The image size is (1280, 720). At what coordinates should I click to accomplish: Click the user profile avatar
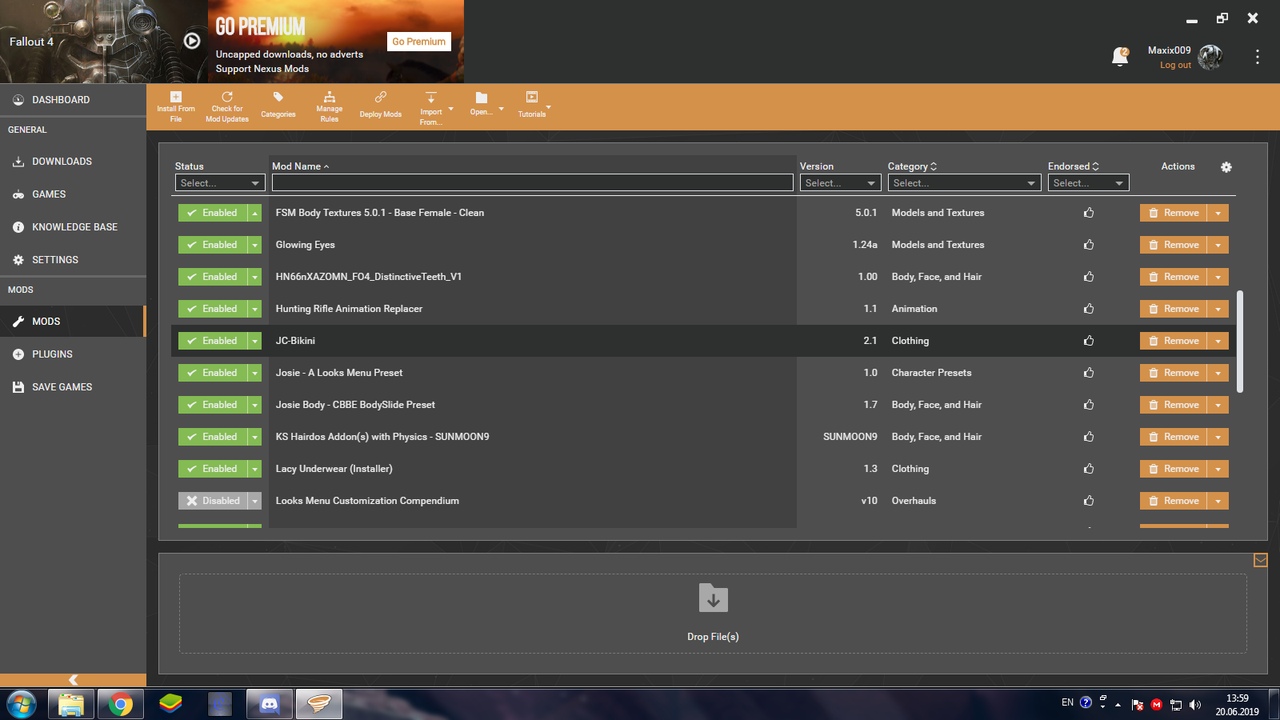coord(1210,57)
